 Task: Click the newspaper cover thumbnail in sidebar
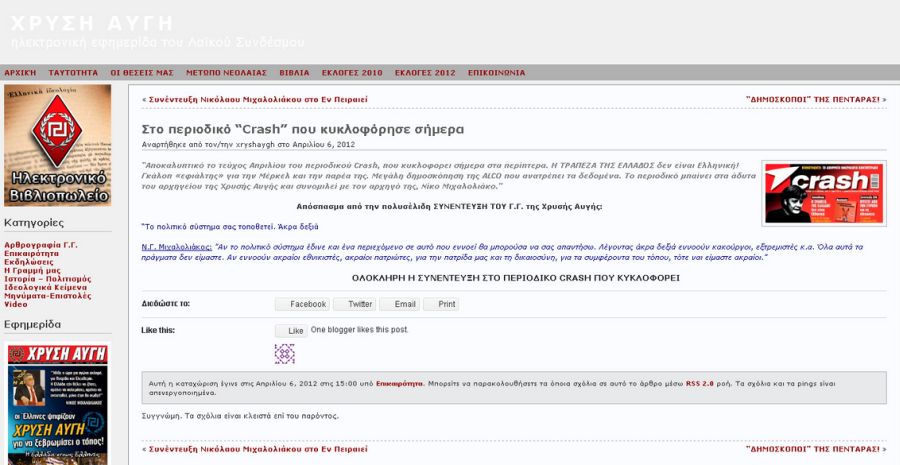tap(57, 405)
